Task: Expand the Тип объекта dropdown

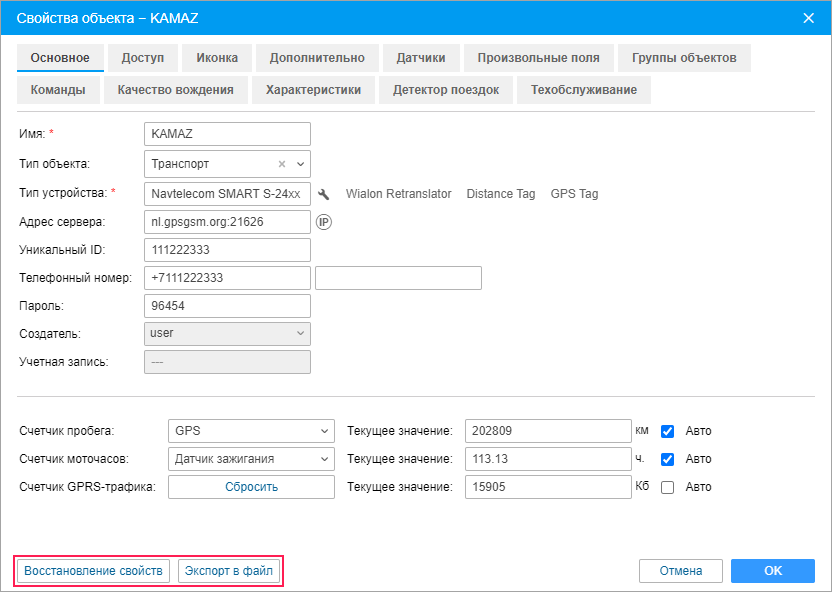Action: [x=300, y=164]
